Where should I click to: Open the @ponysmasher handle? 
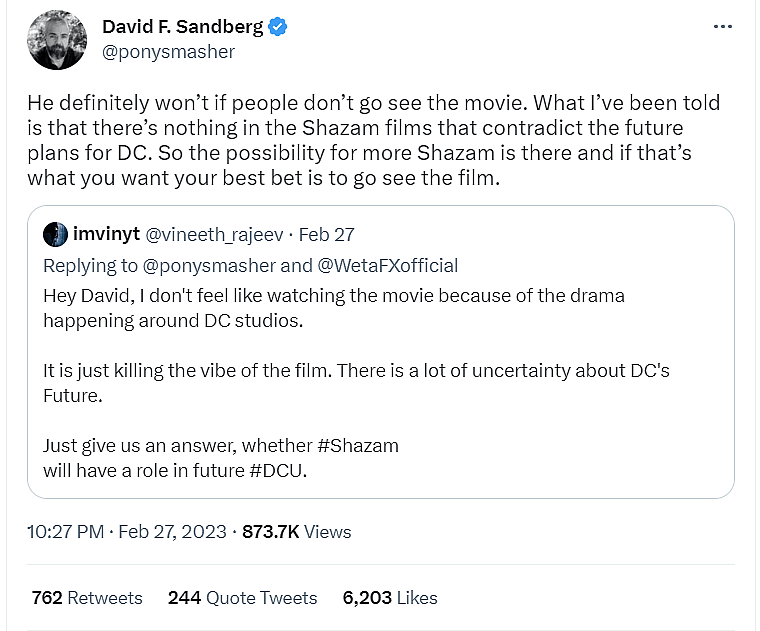168,52
